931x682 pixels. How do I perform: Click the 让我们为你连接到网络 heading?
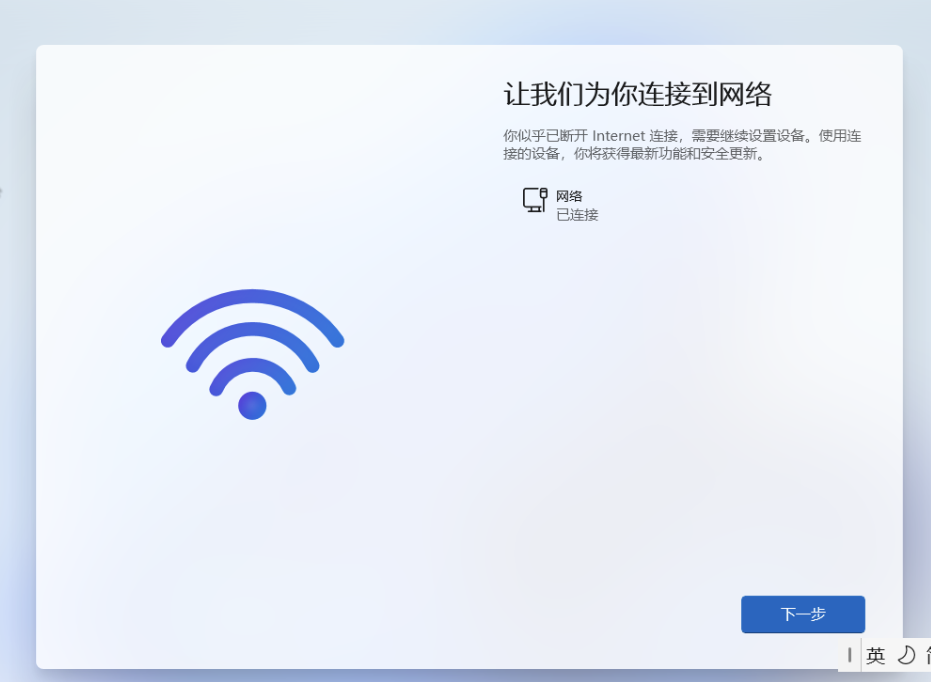[637, 95]
